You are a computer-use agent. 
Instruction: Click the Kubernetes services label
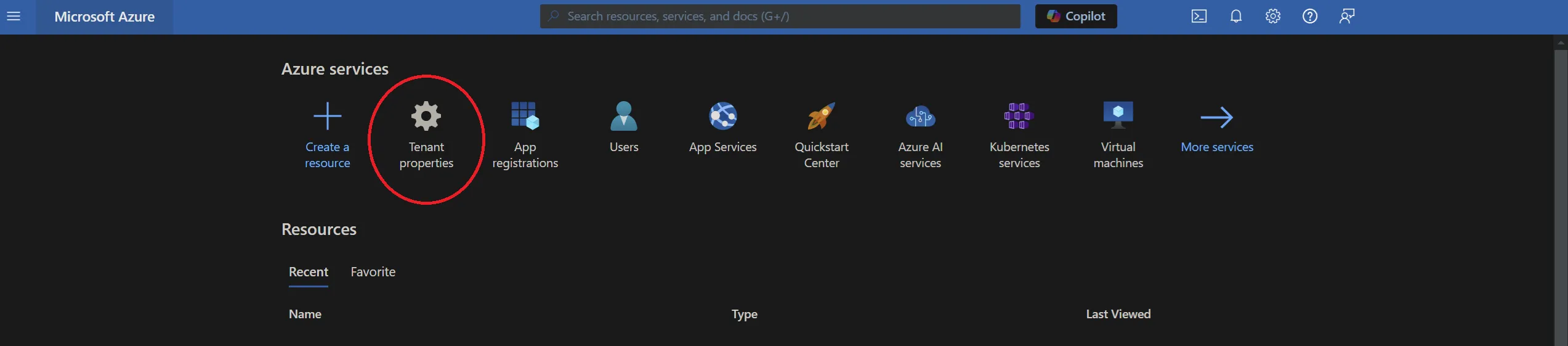1019,155
